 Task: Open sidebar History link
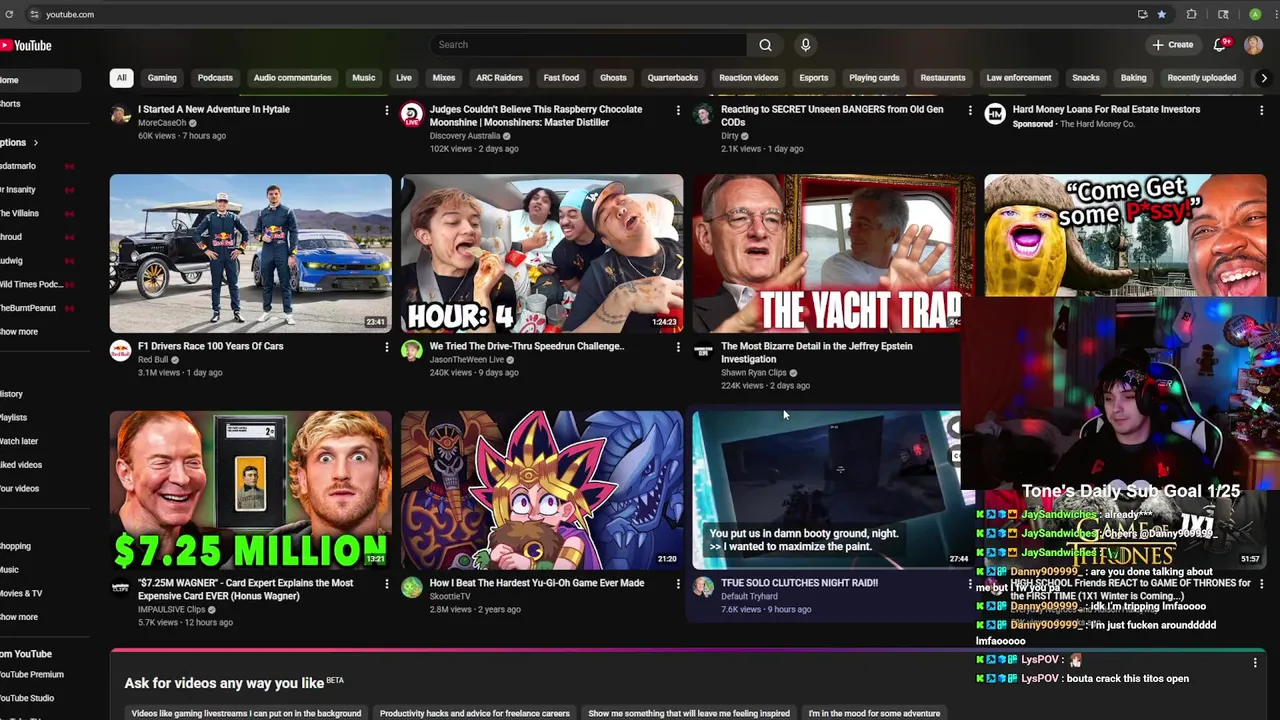(x=12, y=394)
